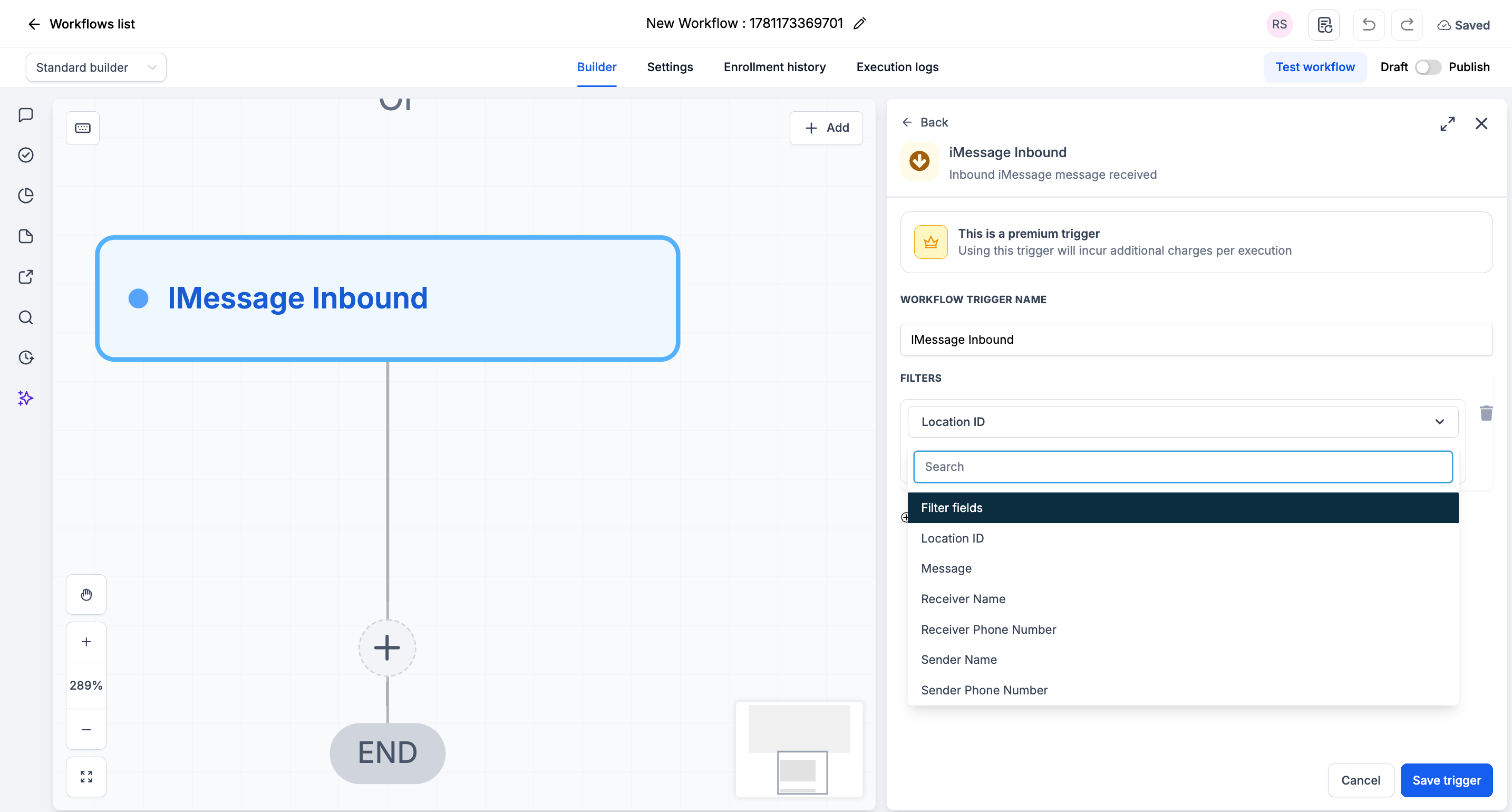Image resolution: width=1512 pixels, height=812 pixels.
Task: Click END node on canvas
Action: (x=387, y=753)
